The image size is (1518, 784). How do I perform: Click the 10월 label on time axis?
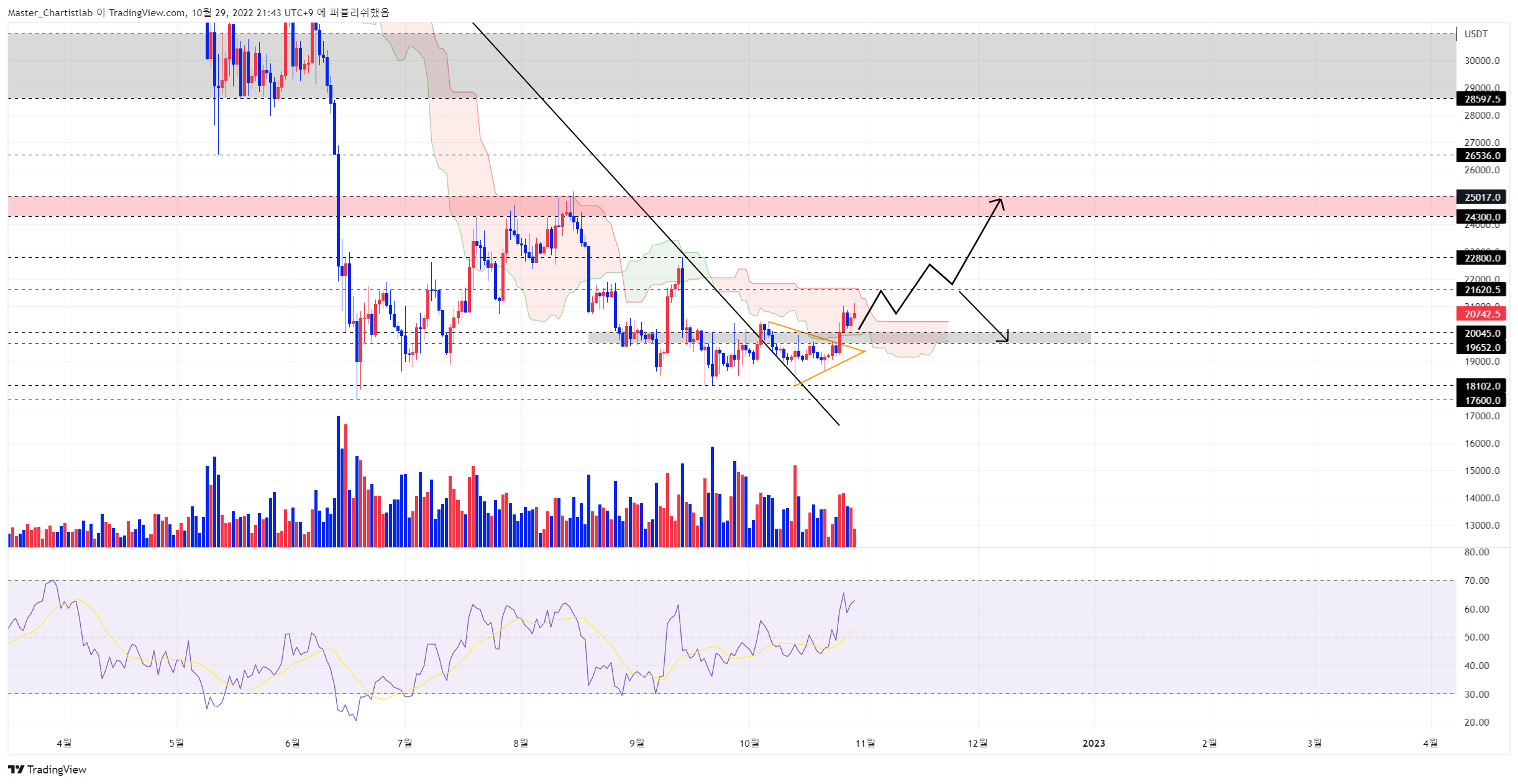point(749,743)
